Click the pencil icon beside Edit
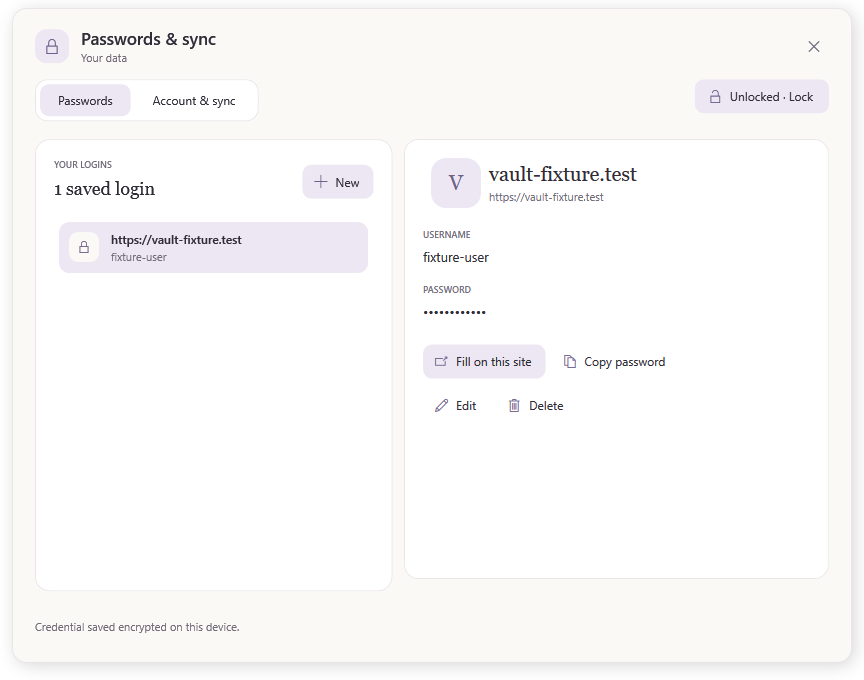Viewport: 864px width, 680px height. 441,406
